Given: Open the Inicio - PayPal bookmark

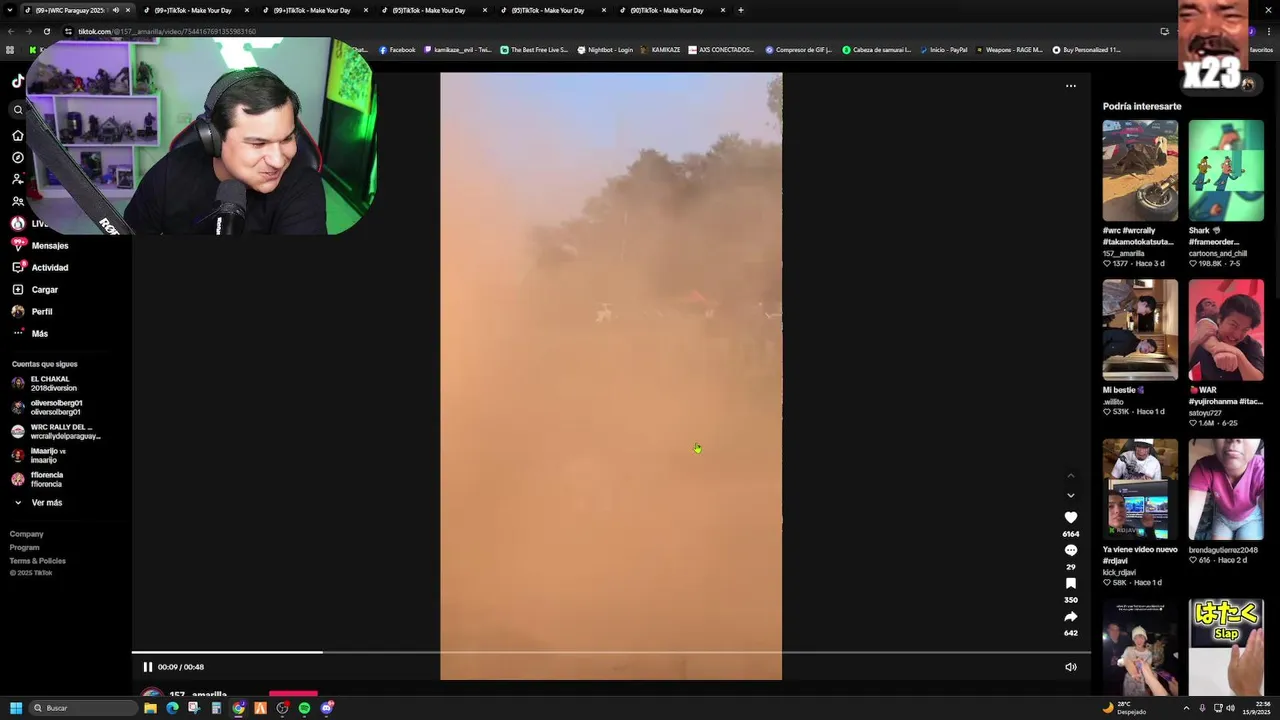Looking at the screenshot, I should [943, 50].
